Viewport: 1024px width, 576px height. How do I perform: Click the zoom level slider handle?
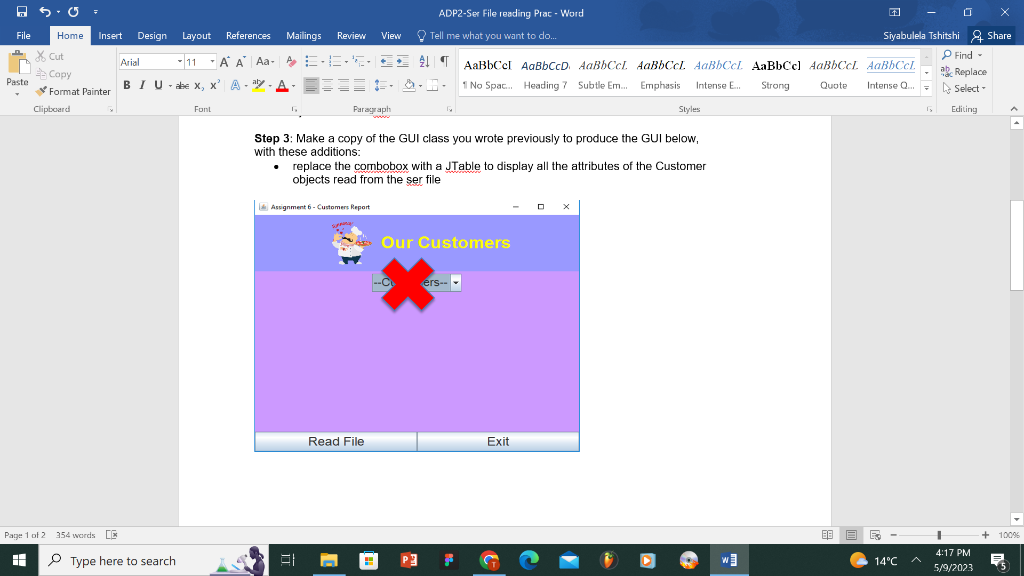[939, 535]
